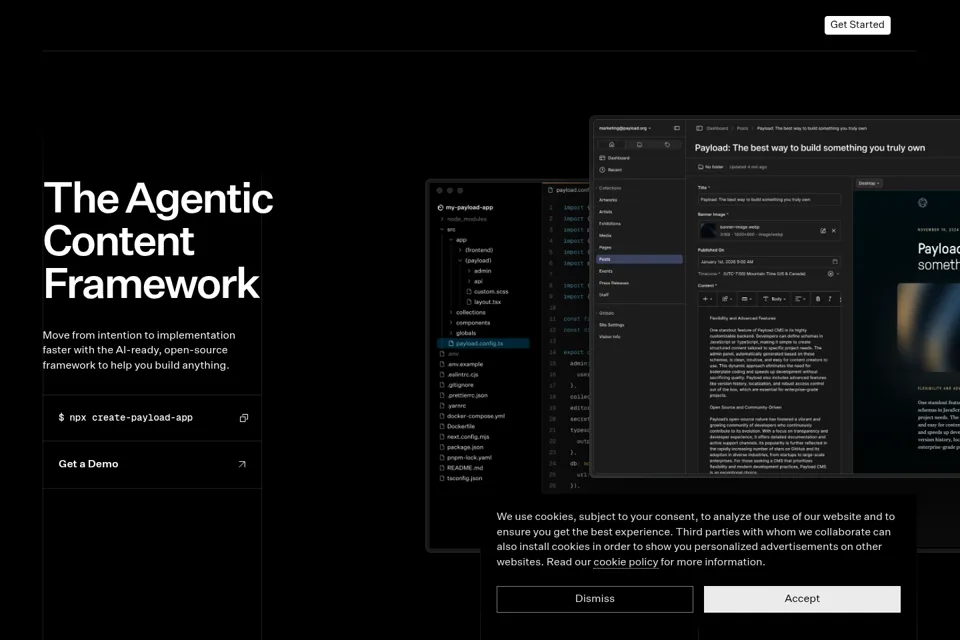Toggle bold in the content editor
This screenshot has width=960, height=640.
817,299
